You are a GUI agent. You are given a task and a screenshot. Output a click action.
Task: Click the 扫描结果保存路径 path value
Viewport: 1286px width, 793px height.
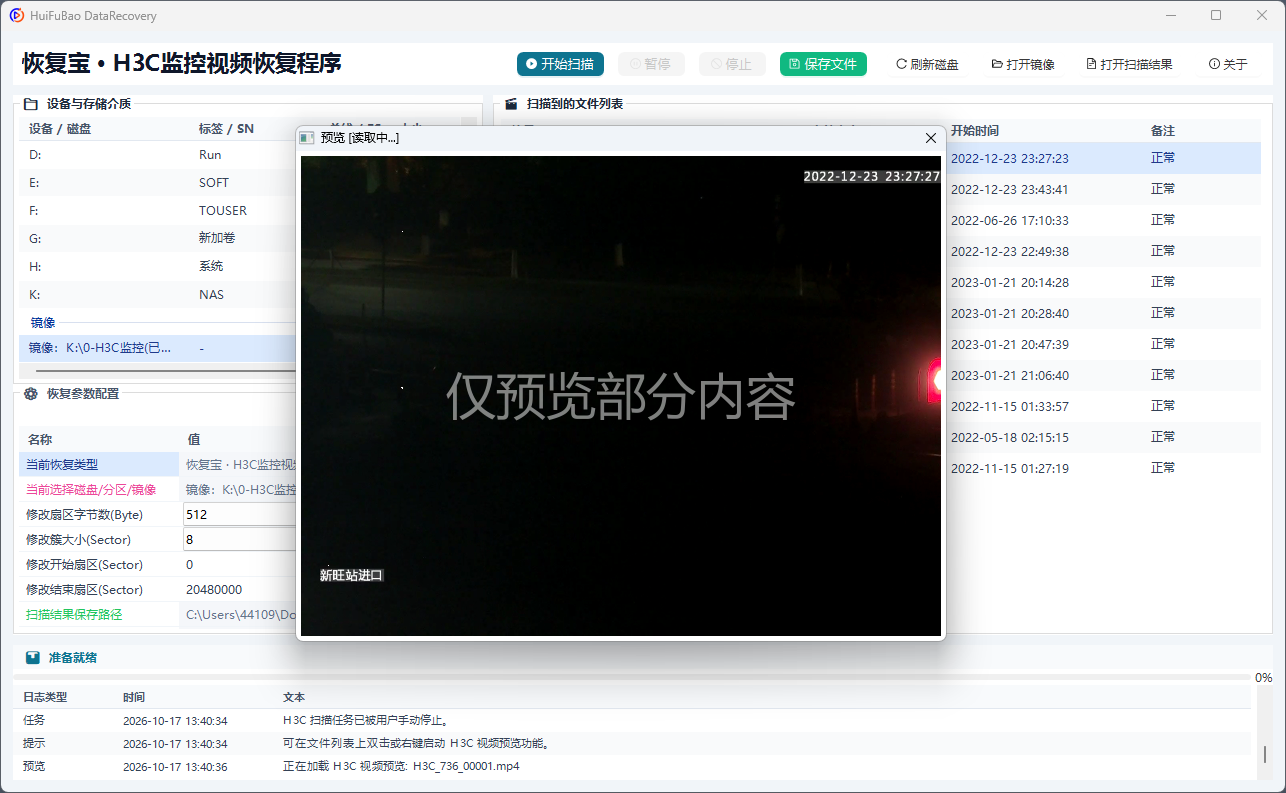click(x=241, y=615)
